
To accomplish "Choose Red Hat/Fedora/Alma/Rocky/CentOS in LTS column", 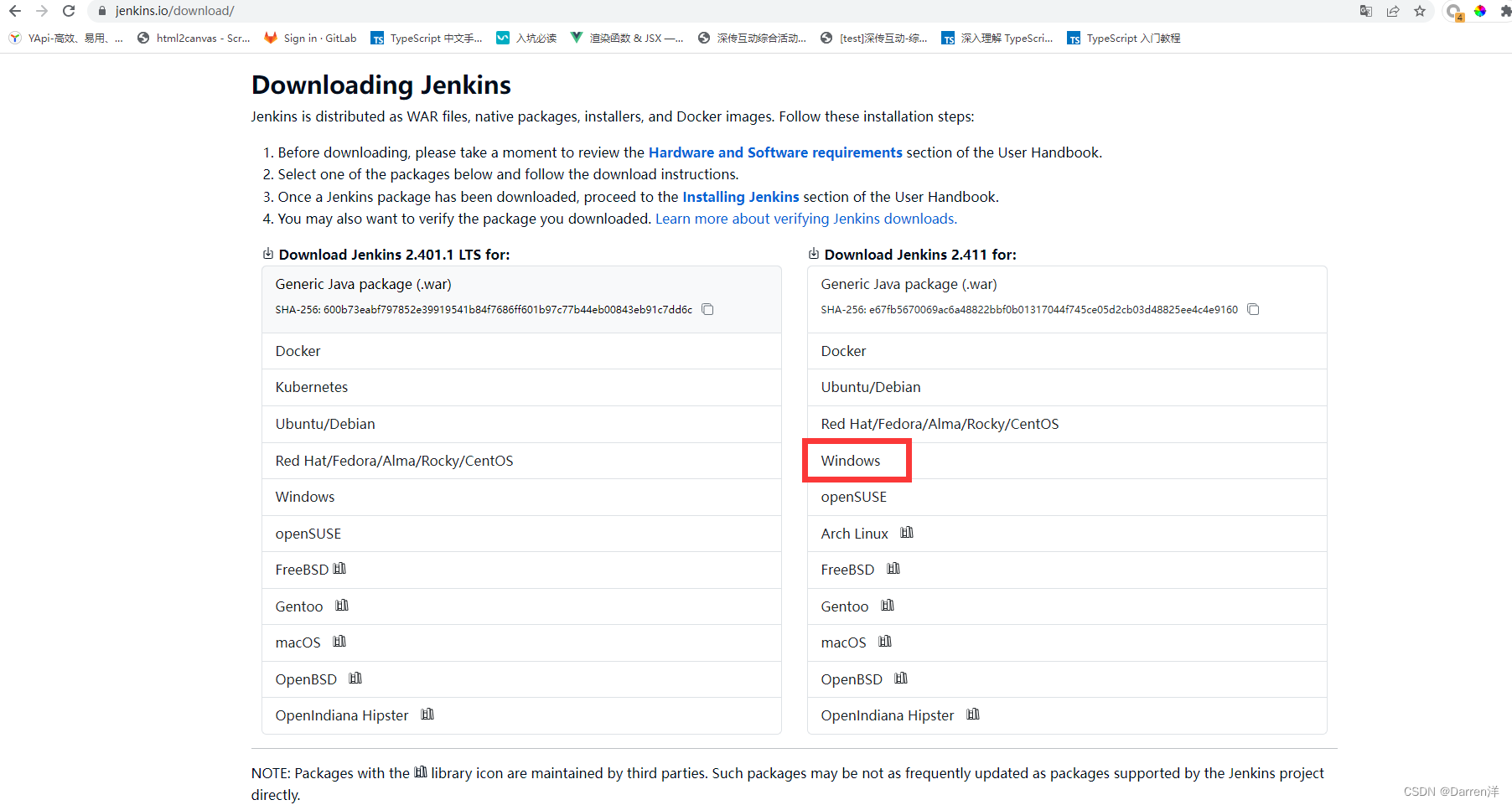I will tap(521, 461).
